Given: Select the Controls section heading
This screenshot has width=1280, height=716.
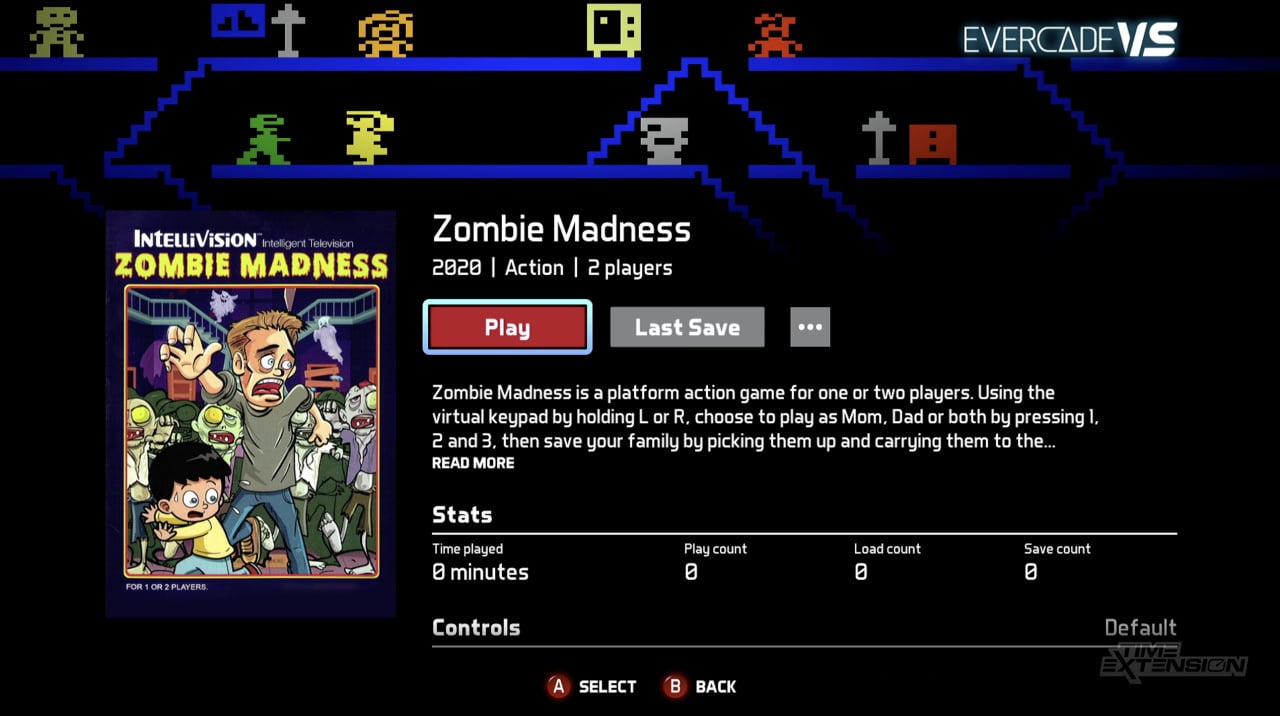Looking at the screenshot, I should click(476, 628).
